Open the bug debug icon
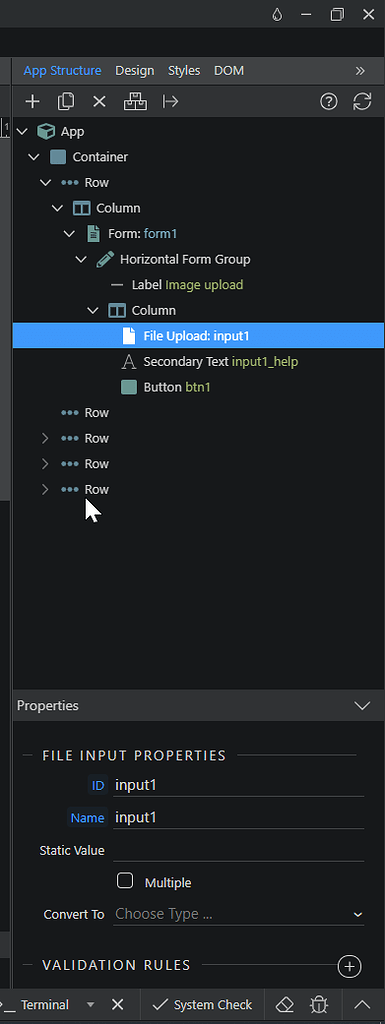Viewport: 385px width, 1024px height. (318, 1004)
